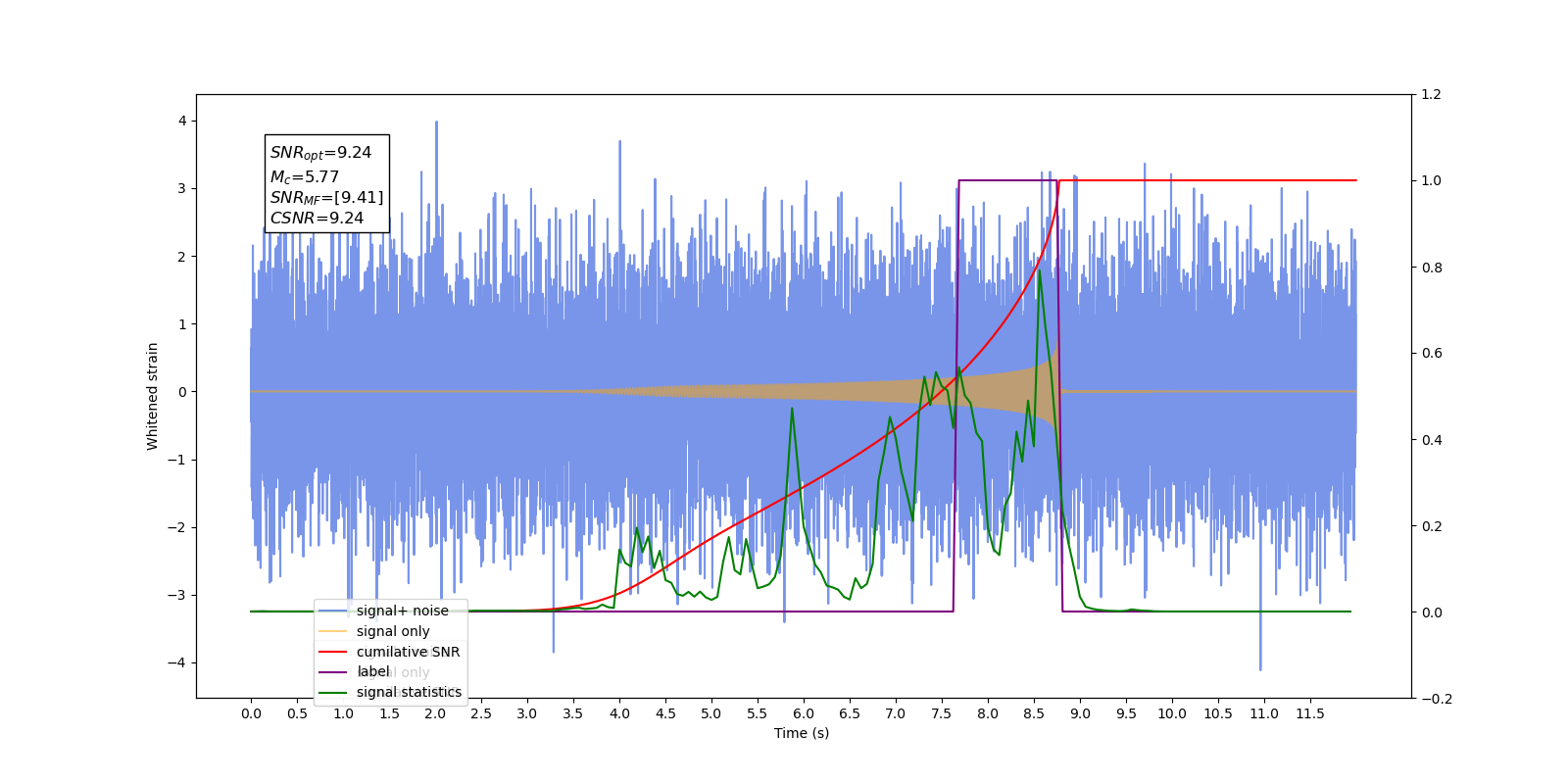Click the 3 tick on the strain axis
This screenshot has height=784, width=1568.
[x=182, y=188]
